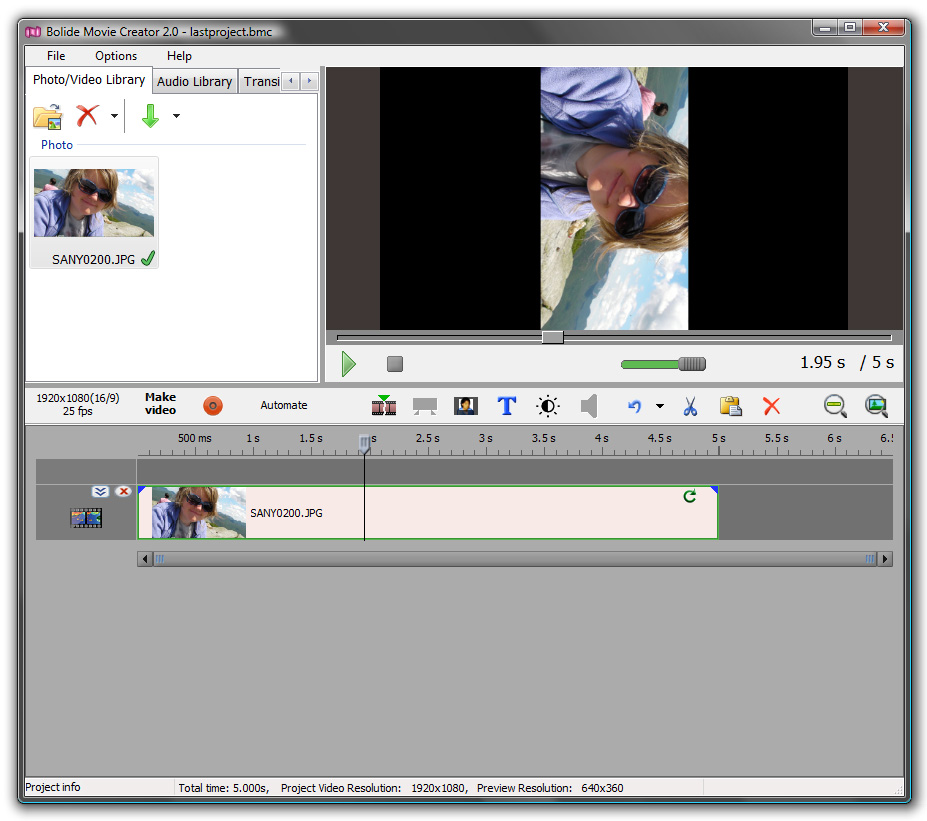This screenshot has height=821, width=927.
Task: Open a media file with the folder icon
Action: coord(46,115)
